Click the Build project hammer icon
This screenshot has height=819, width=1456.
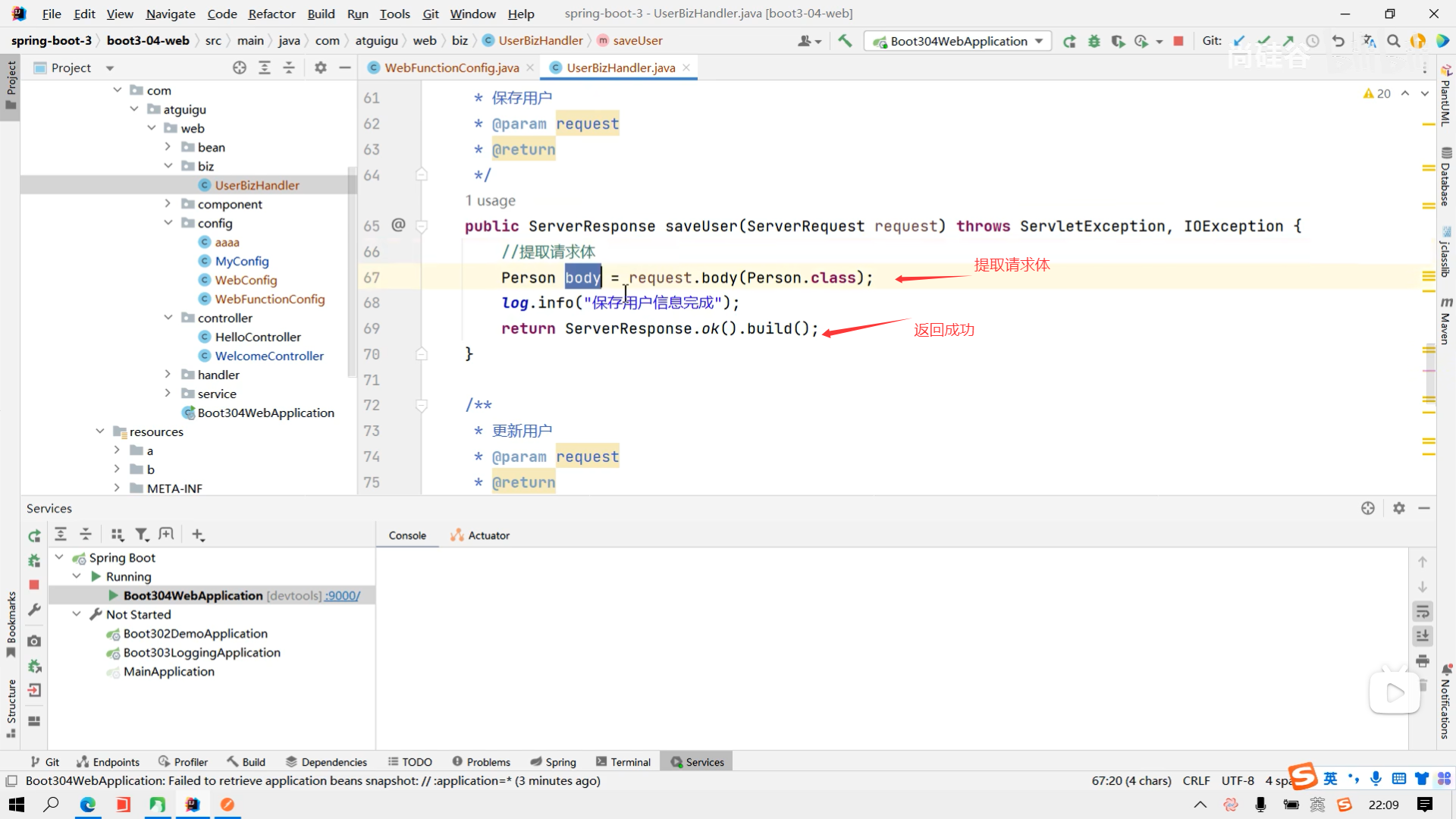click(x=845, y=41)
